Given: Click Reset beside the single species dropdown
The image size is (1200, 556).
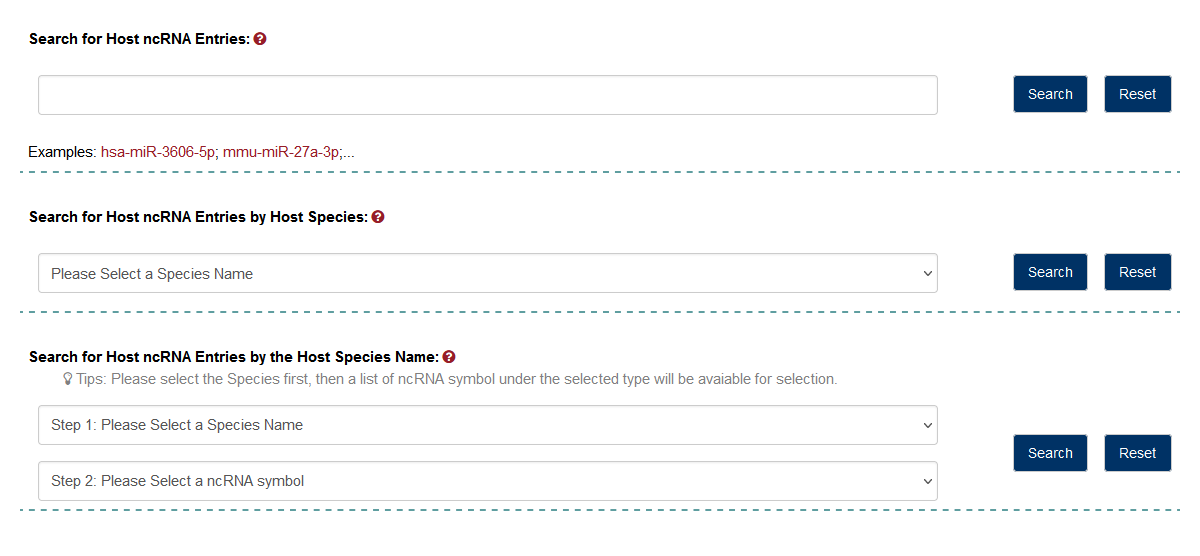Looking at the screenshot, I should (1137, 272).
